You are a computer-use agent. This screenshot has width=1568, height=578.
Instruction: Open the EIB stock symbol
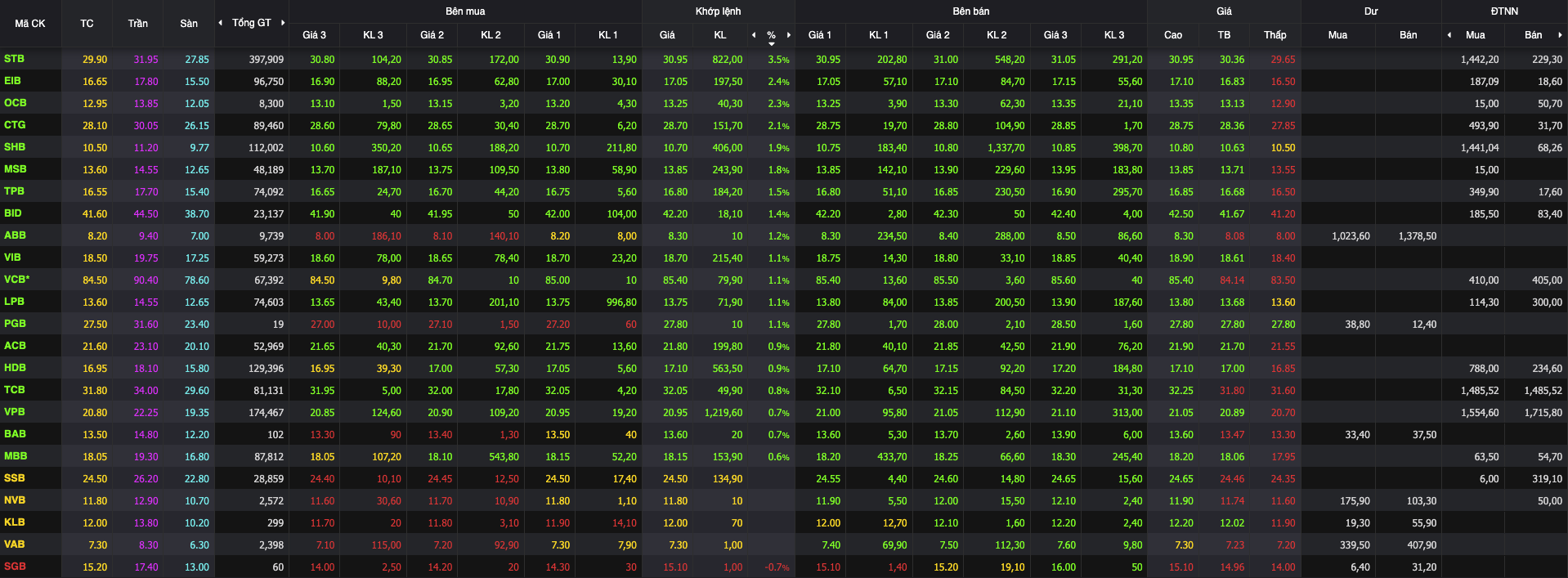[12, 81]
